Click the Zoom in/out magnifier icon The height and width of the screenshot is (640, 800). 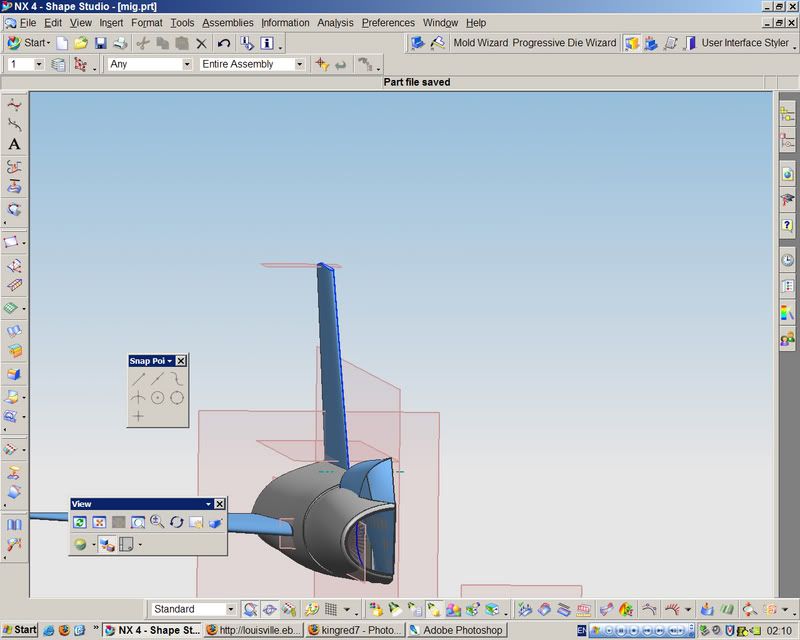157,522
